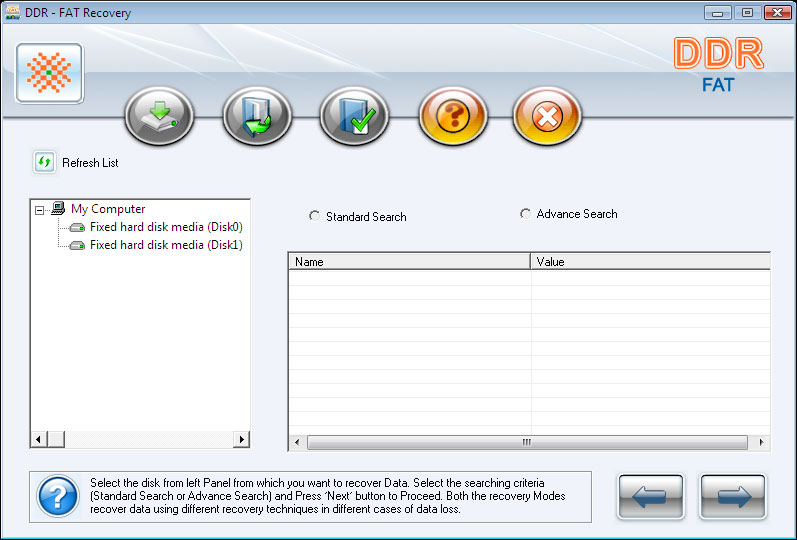797x540 pixels.
Task: Click the Back left-arrow button
Action: point(651,497)
